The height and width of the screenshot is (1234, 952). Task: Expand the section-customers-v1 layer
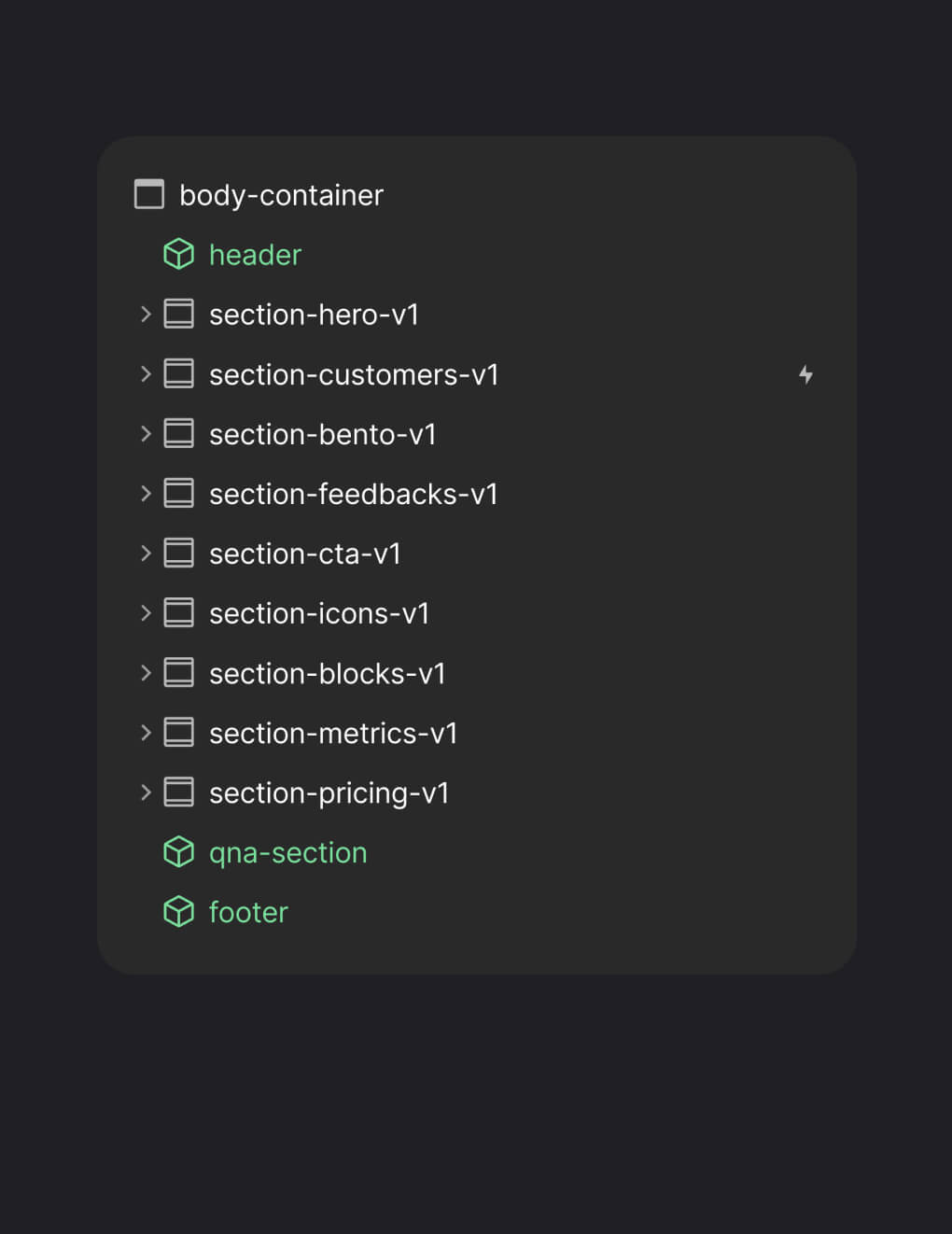click(x=146, y=374)
